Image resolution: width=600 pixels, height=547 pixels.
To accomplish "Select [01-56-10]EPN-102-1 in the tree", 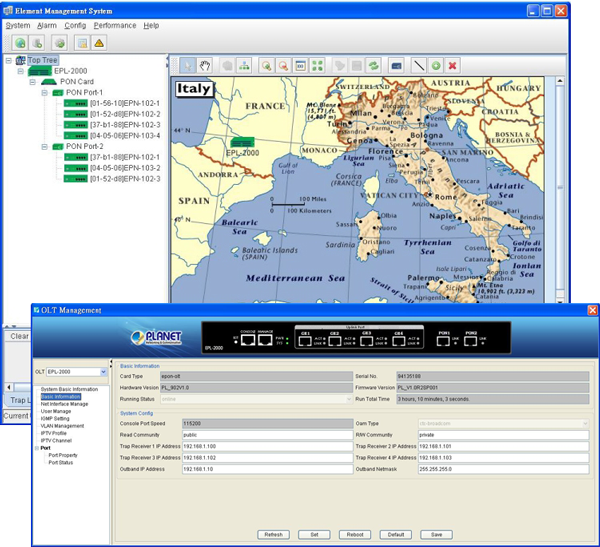I will pos(125,103).
